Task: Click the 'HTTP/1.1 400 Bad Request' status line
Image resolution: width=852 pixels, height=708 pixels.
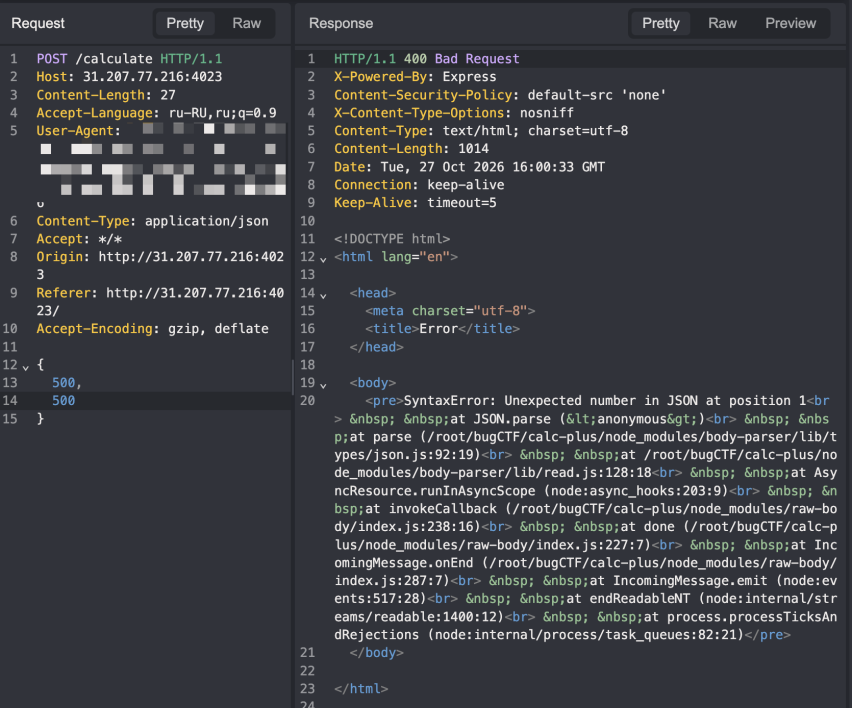Action: click(x=427, y=59)
